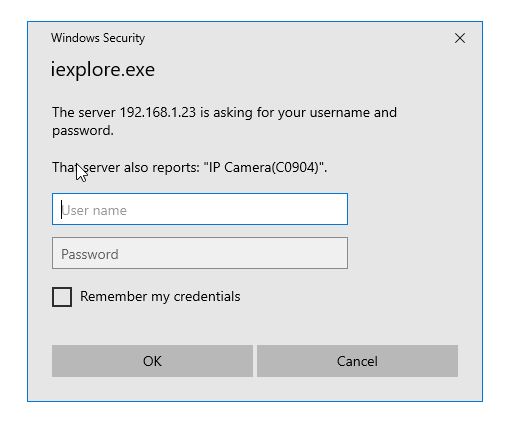The height and width of the screenshot is (430, 522).
Task: Click the 'That server also reports' line
Action: click(190, 167)
